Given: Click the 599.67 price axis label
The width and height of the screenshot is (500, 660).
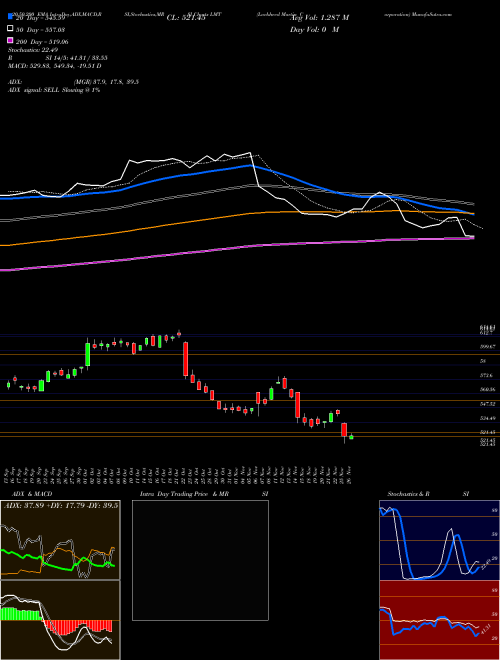Looking at the screenshot, I should [x=488, y=346].
